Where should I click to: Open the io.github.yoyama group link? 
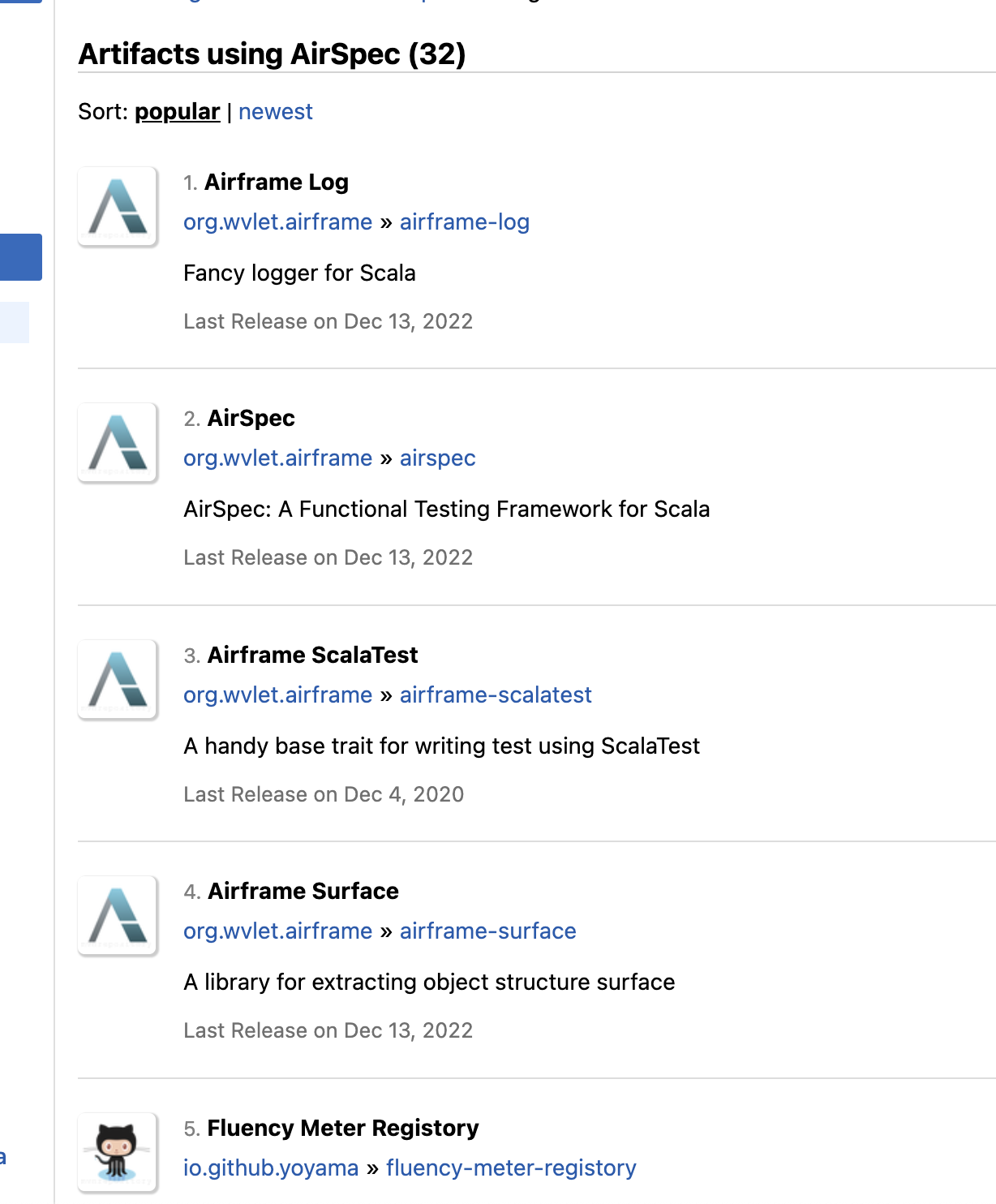pyautogui.click(x=271, y=1167)
